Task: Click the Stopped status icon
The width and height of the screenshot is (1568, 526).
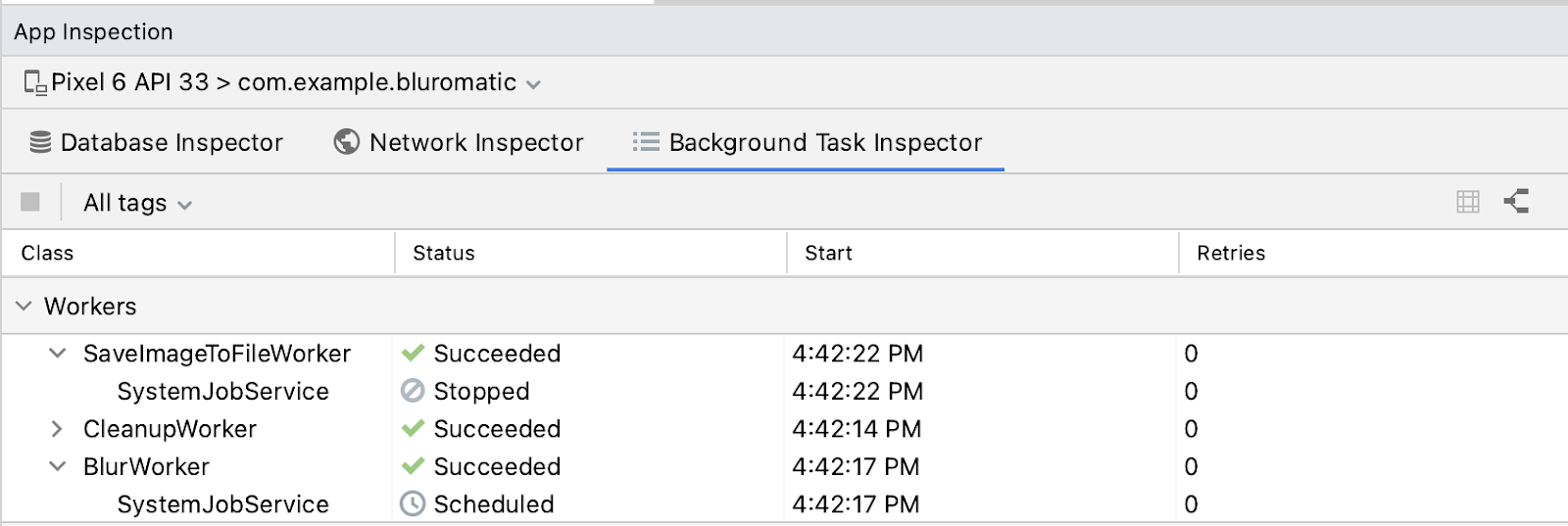Action: 413,391
